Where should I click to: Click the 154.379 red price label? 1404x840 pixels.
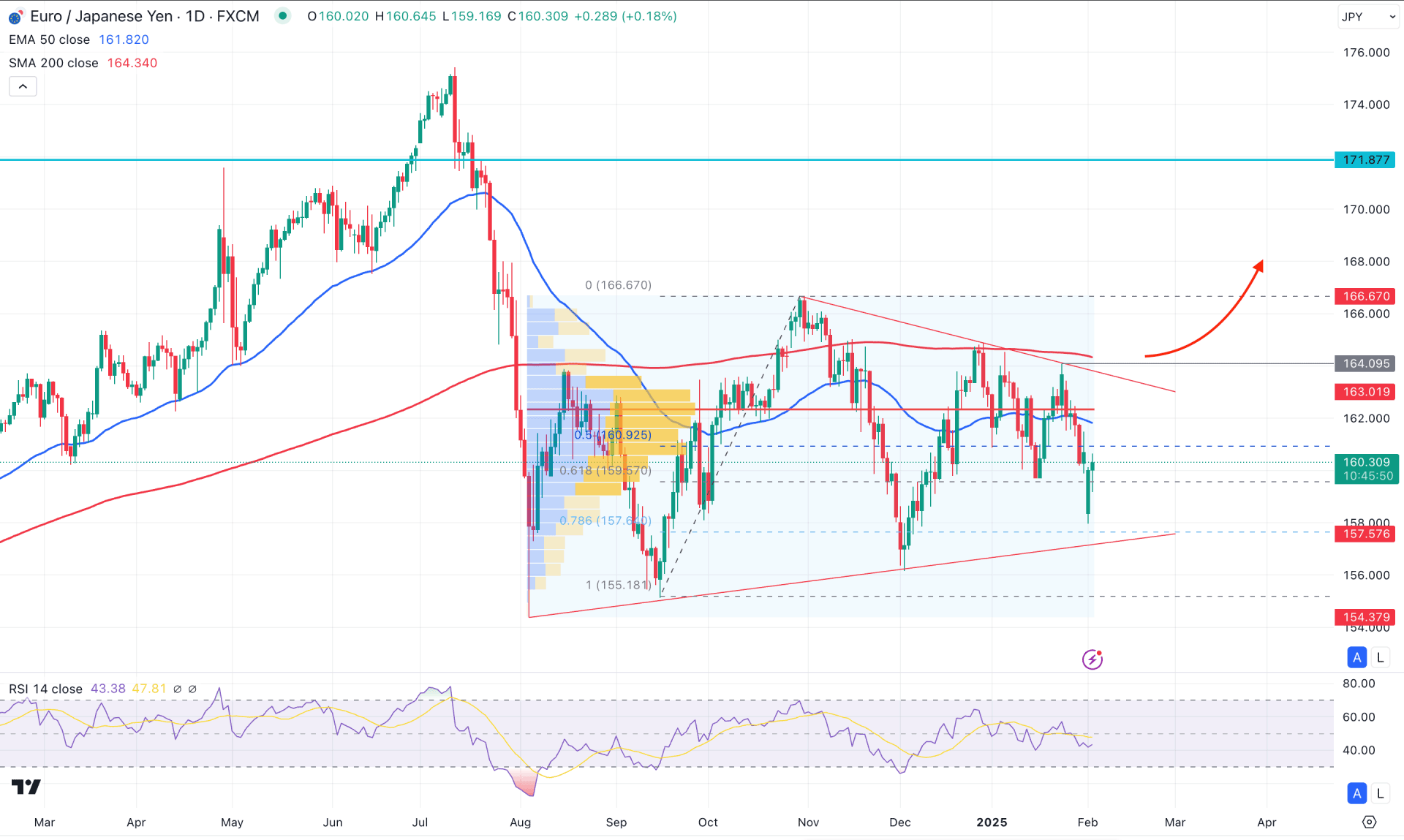pos(1365,617)
